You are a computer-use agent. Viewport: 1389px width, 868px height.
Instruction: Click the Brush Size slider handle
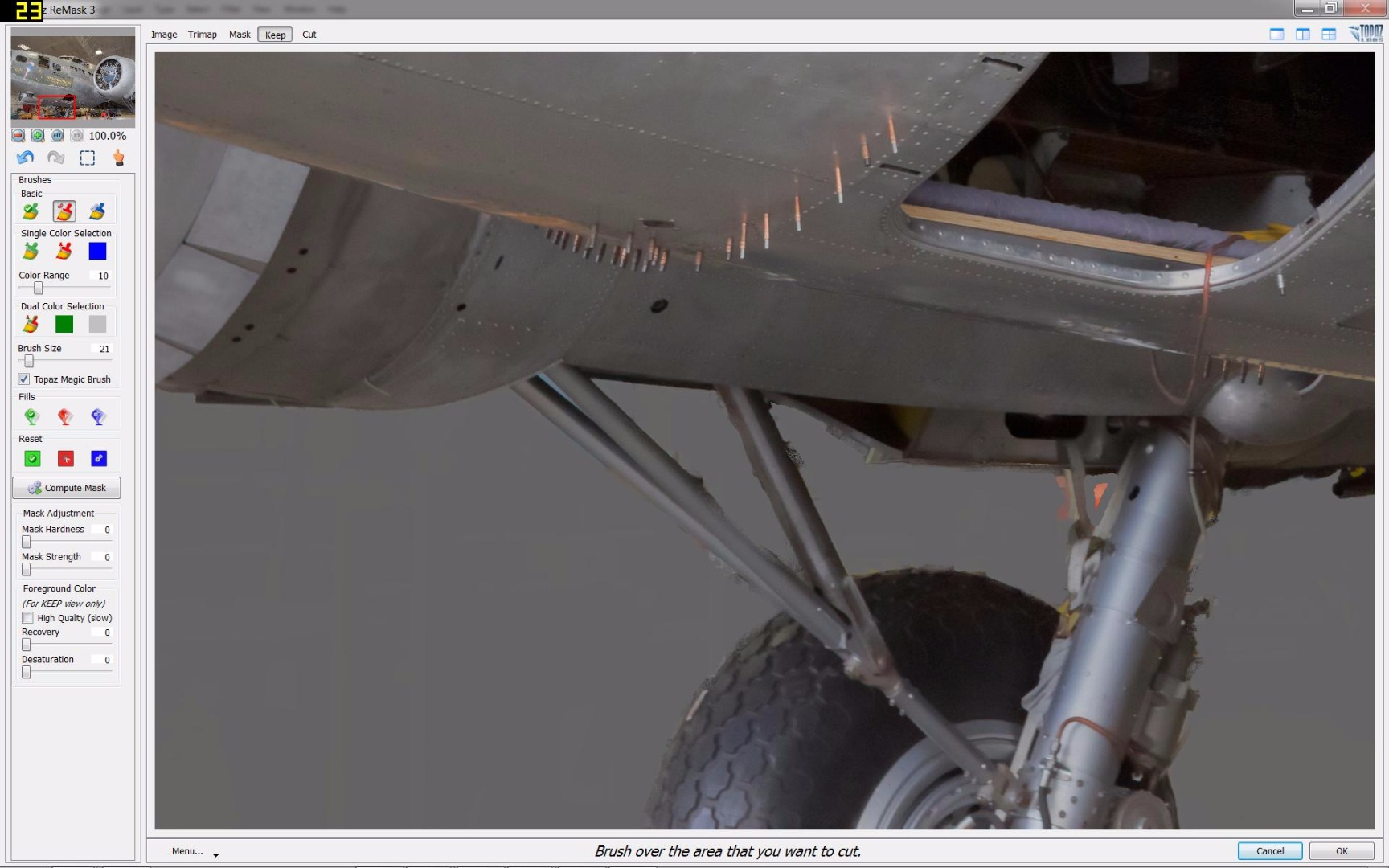coord(29,362)
